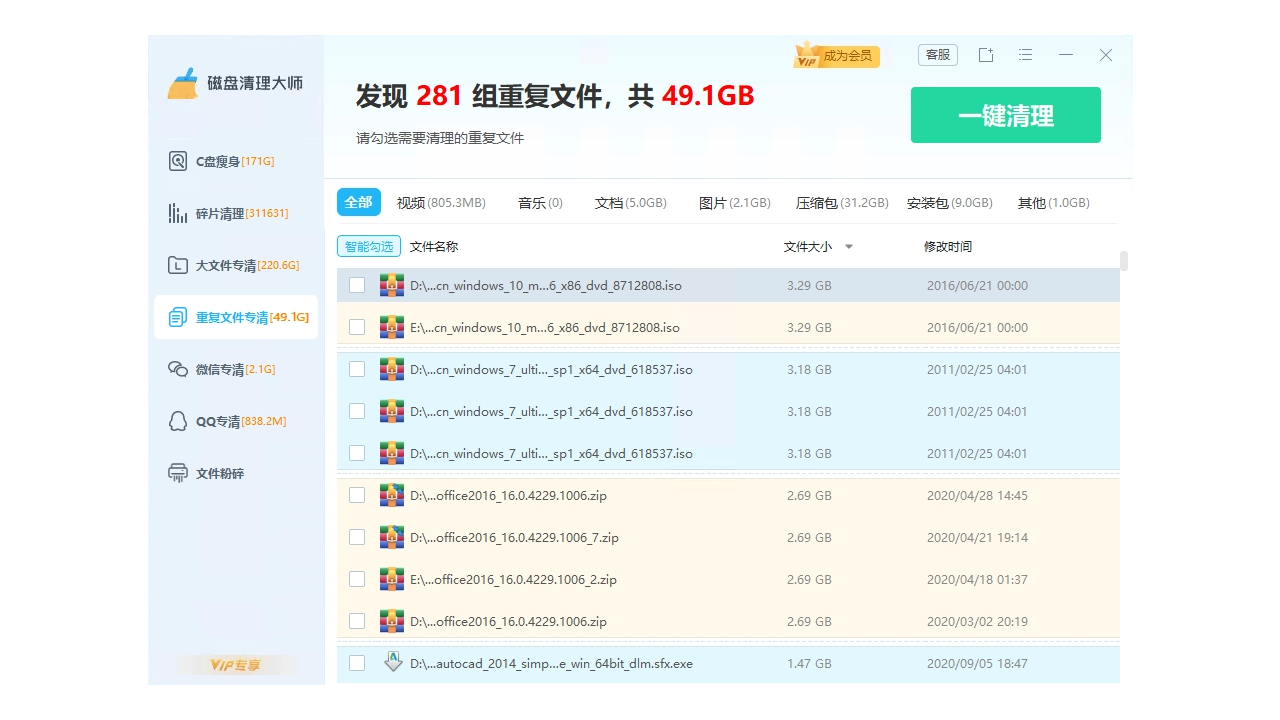Click 智能勾选 to auto-select duplicates

tap(367, 246)
